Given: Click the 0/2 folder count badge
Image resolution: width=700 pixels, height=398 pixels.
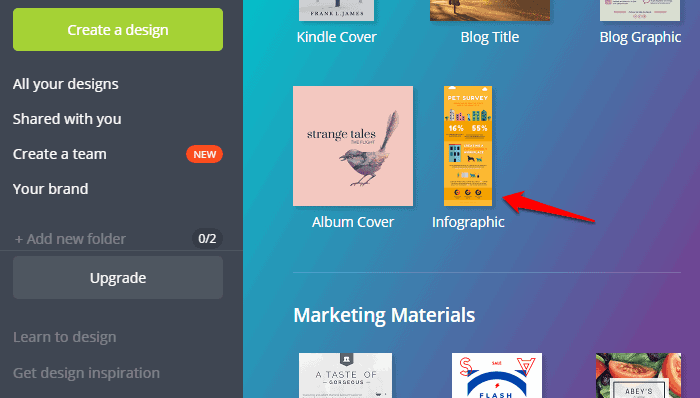Looking at the screenshot, I should click(x=207, y=239).
